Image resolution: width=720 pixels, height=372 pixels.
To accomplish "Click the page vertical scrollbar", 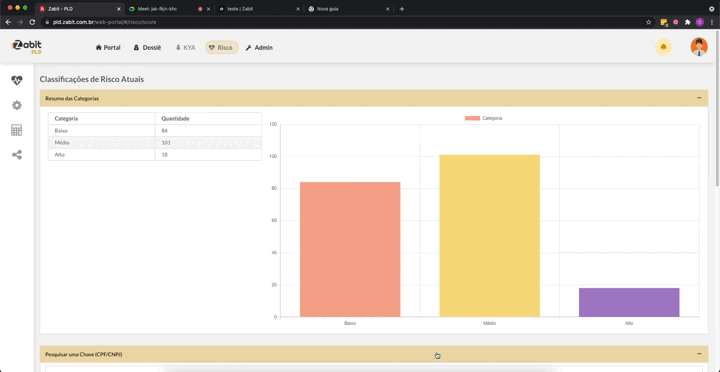I will tap(717, 109).
